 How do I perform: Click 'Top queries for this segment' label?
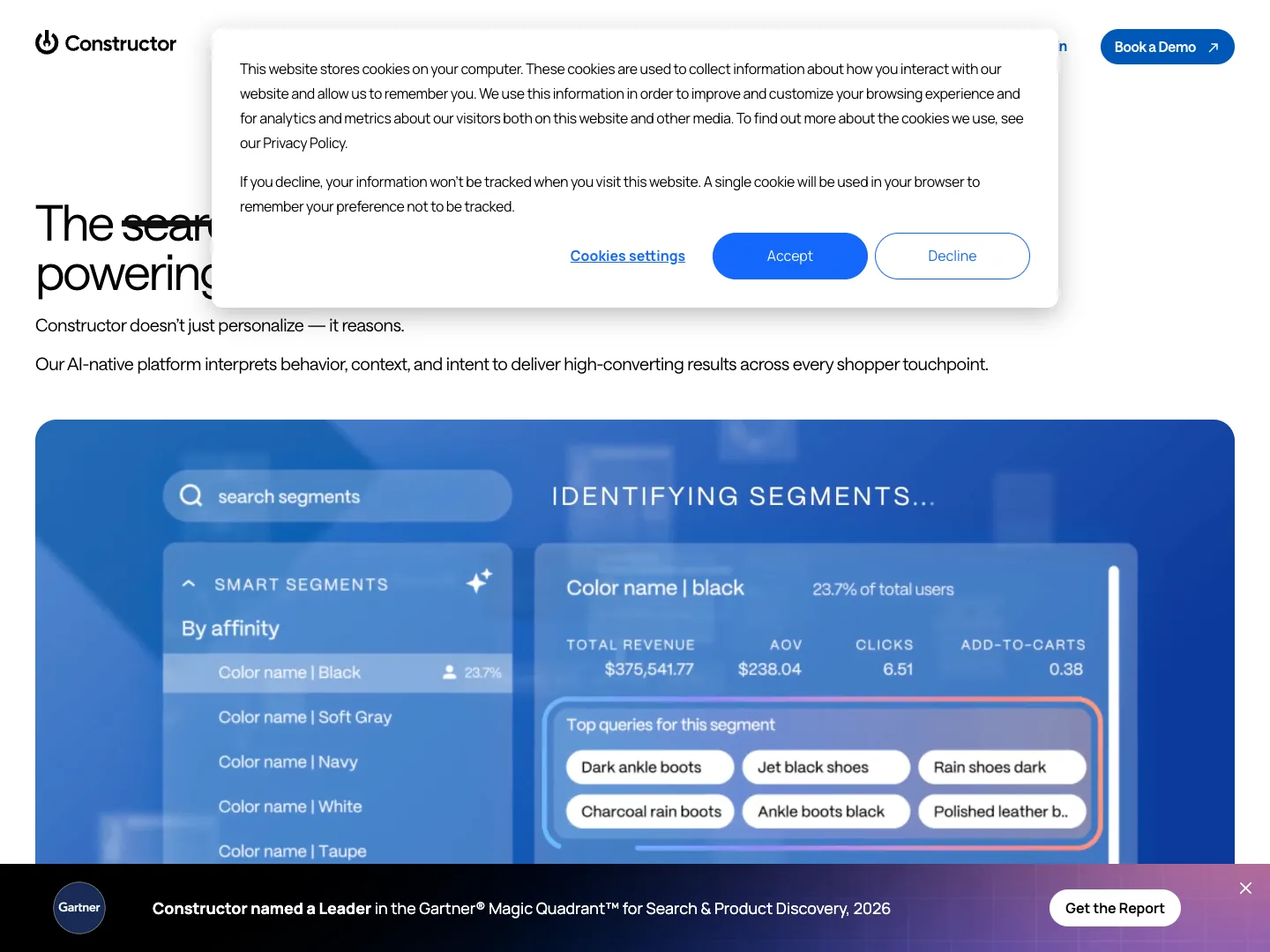pyautogui.click(x=670, y=725)
